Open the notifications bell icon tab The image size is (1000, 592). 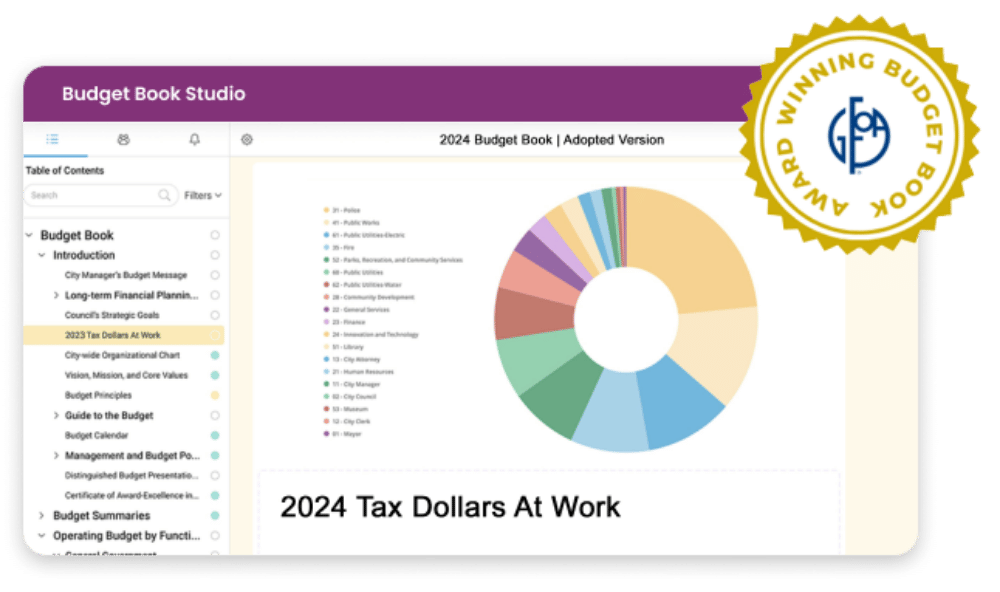coord(195,139)
